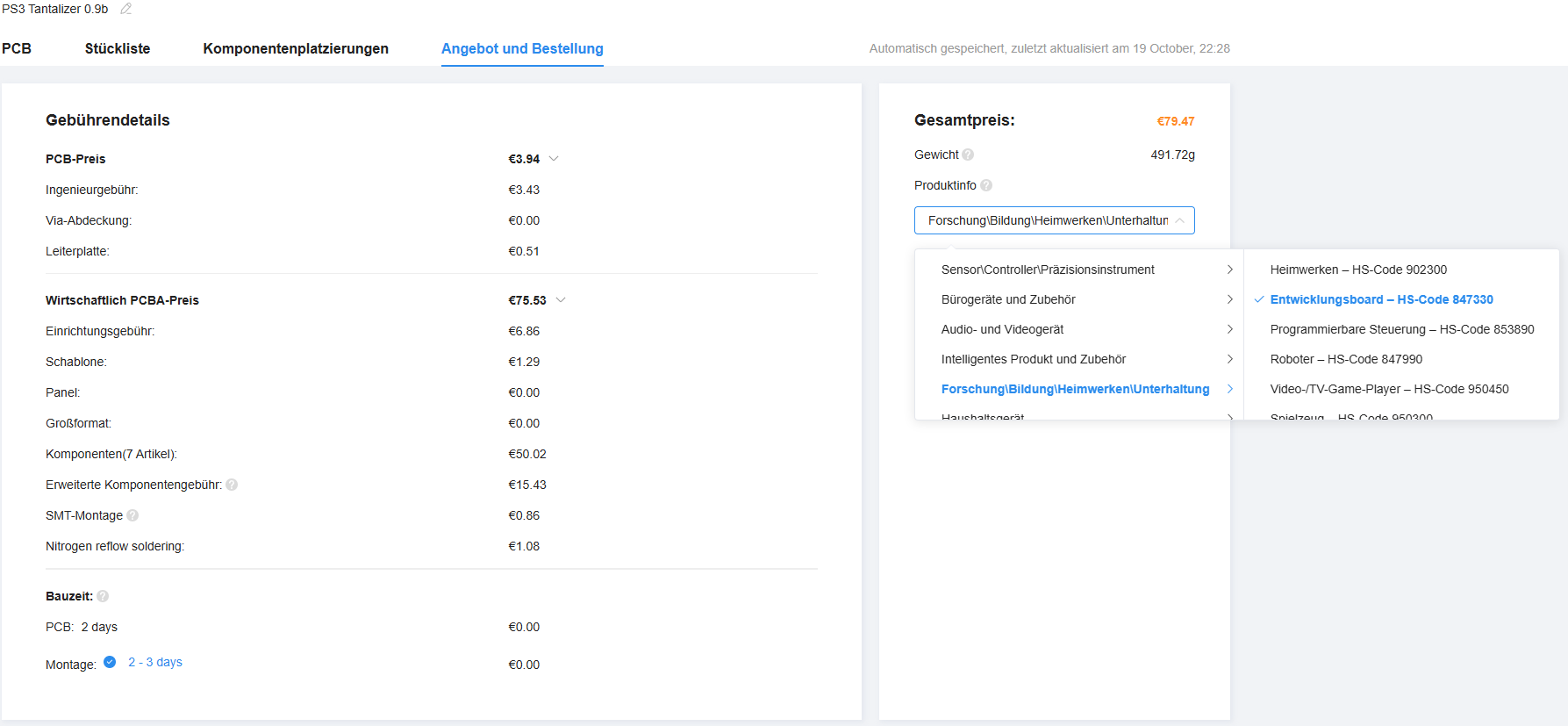Select the Montage 2 - 3 days option

110,662
